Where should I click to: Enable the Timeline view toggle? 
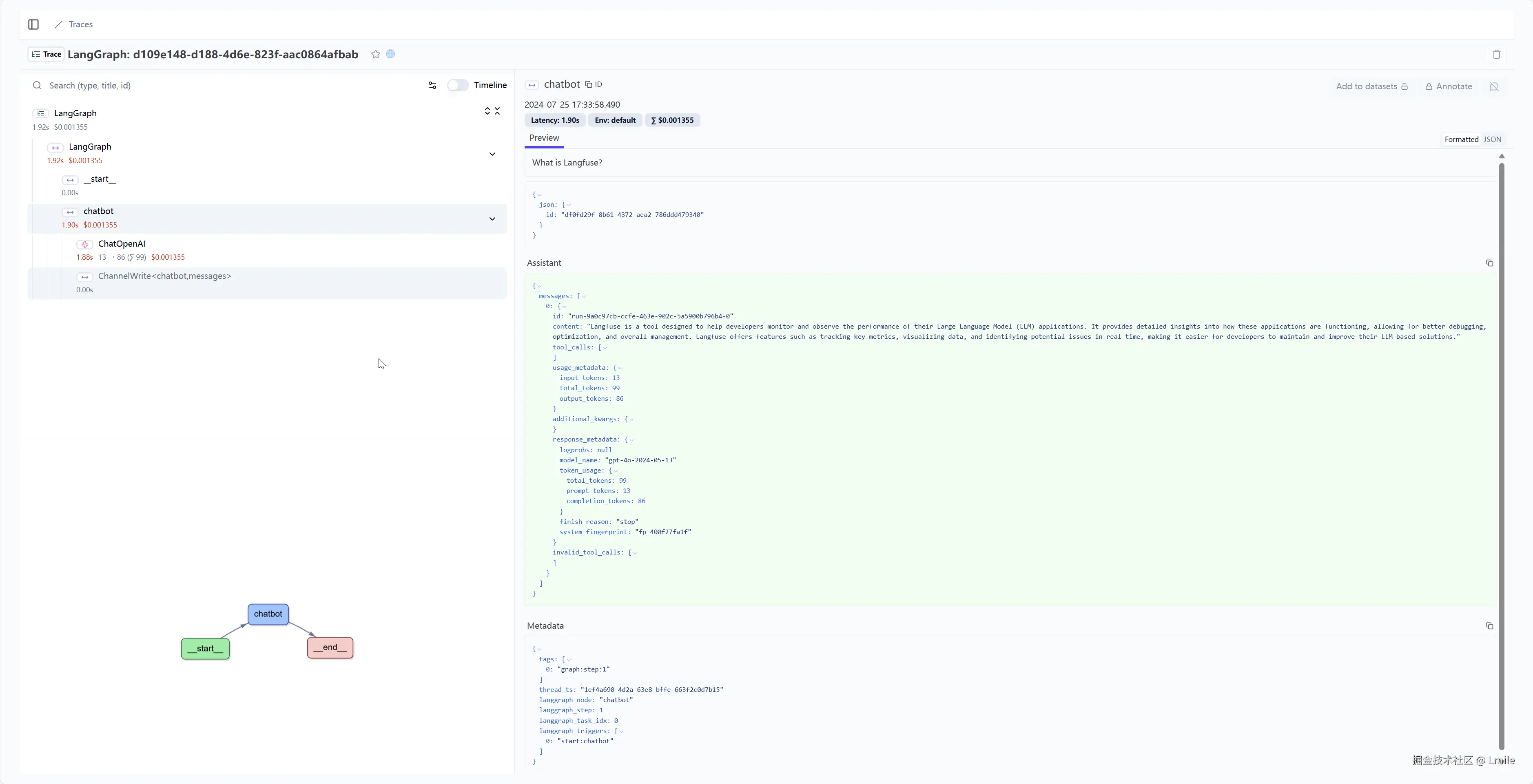click(457, 85)
